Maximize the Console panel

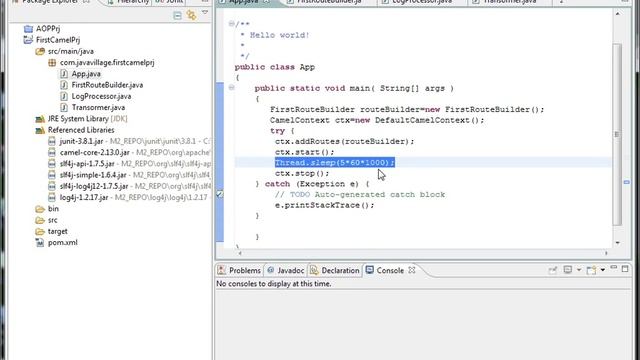coord(625,269)
